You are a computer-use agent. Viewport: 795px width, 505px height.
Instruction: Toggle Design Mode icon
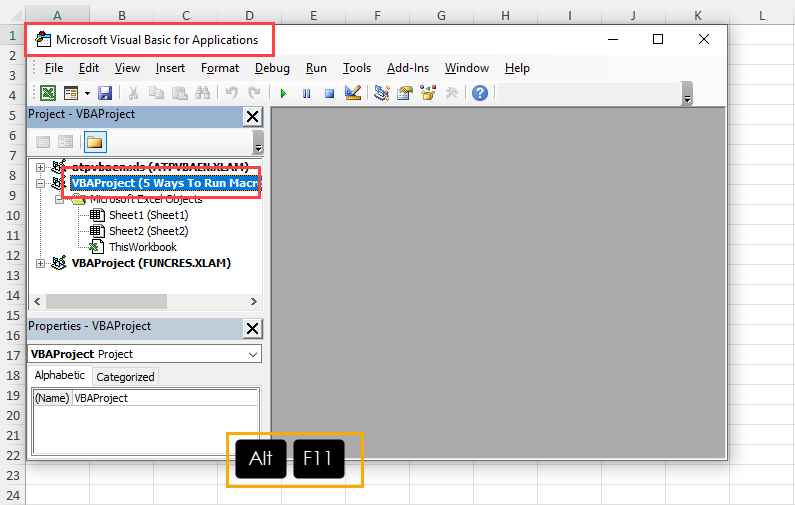353,93
